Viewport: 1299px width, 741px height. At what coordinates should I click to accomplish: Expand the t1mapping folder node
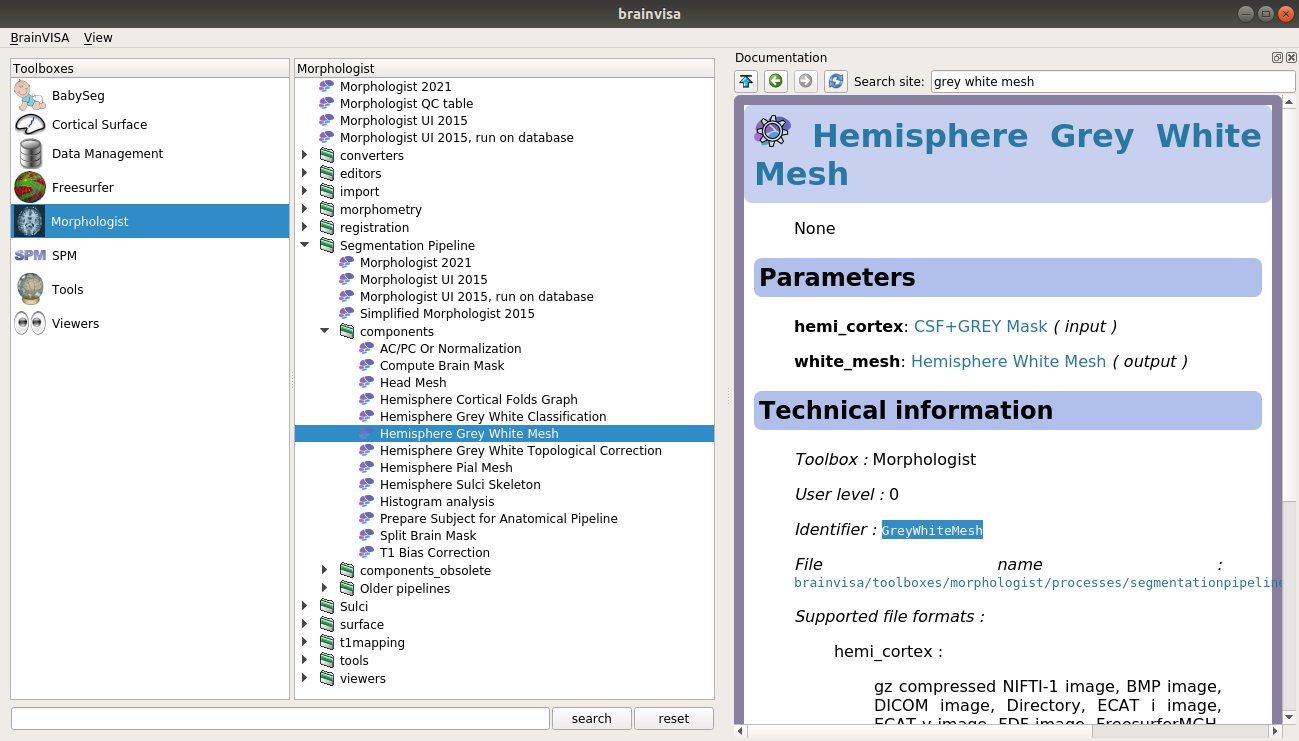[x=305, y=643]
